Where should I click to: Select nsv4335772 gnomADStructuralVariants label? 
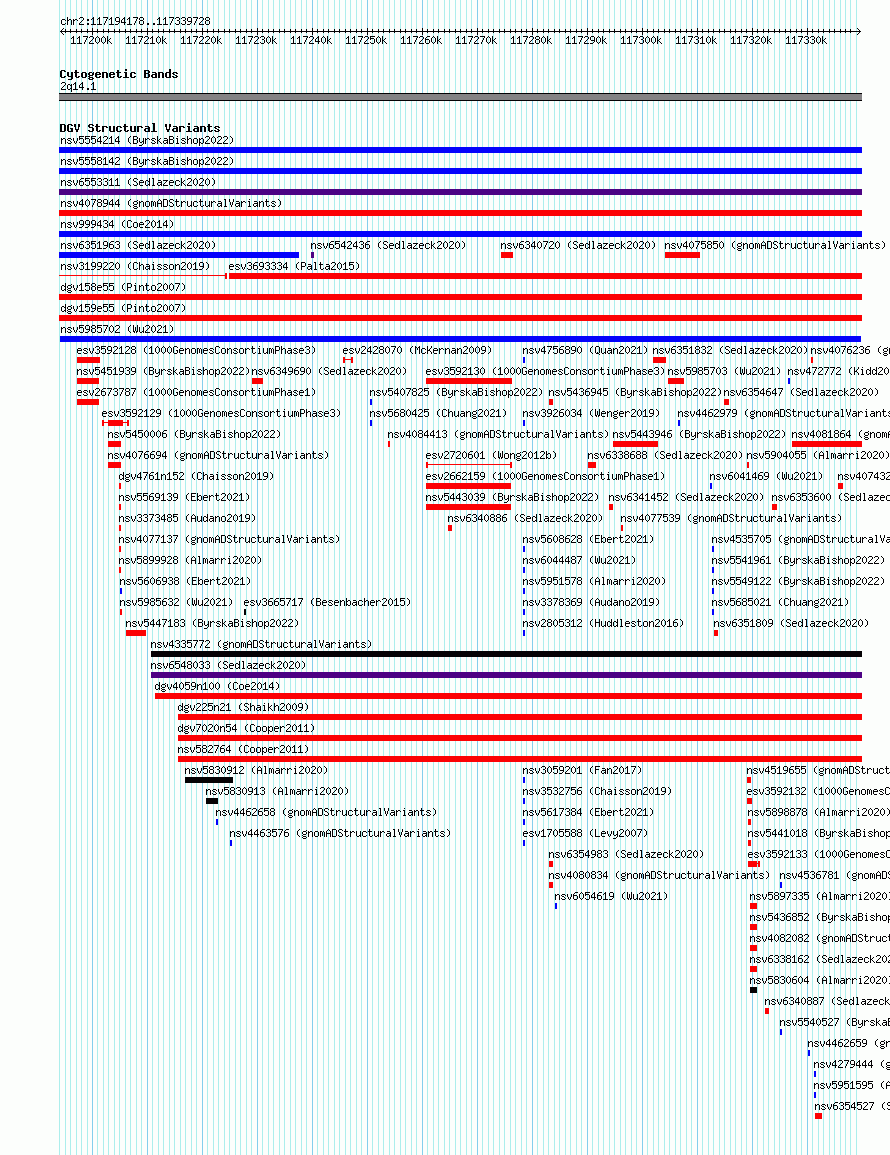pyautogui.click(x=261, y=645)
